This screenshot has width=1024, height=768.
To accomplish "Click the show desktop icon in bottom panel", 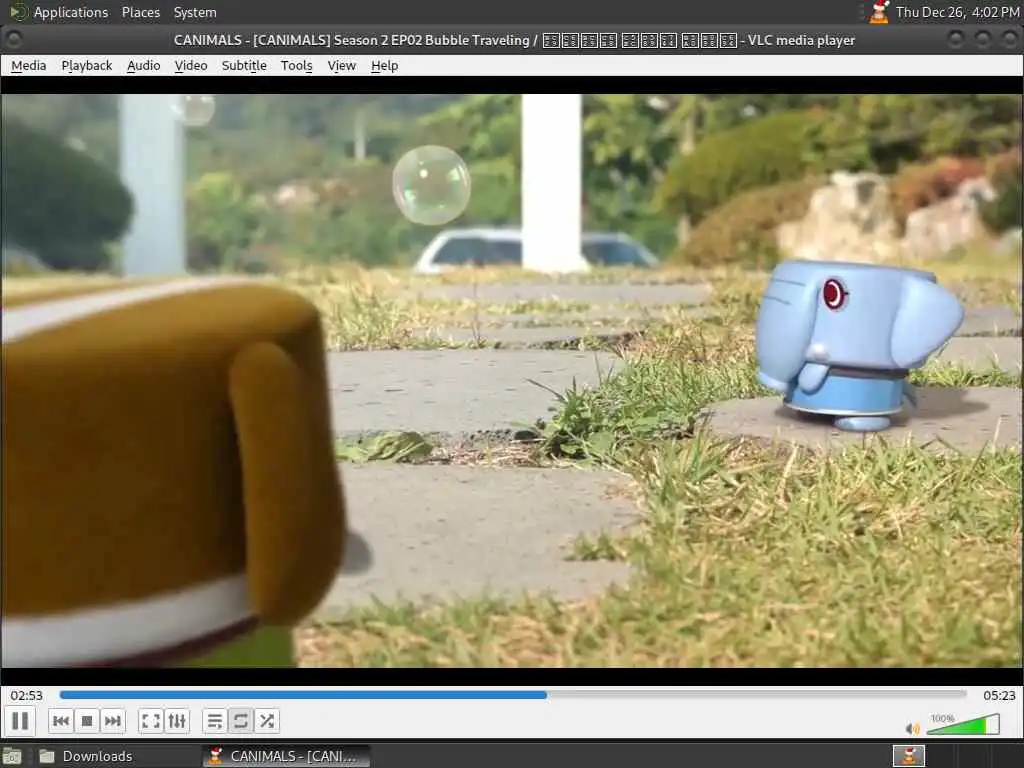I will click(x=12, y=756).
